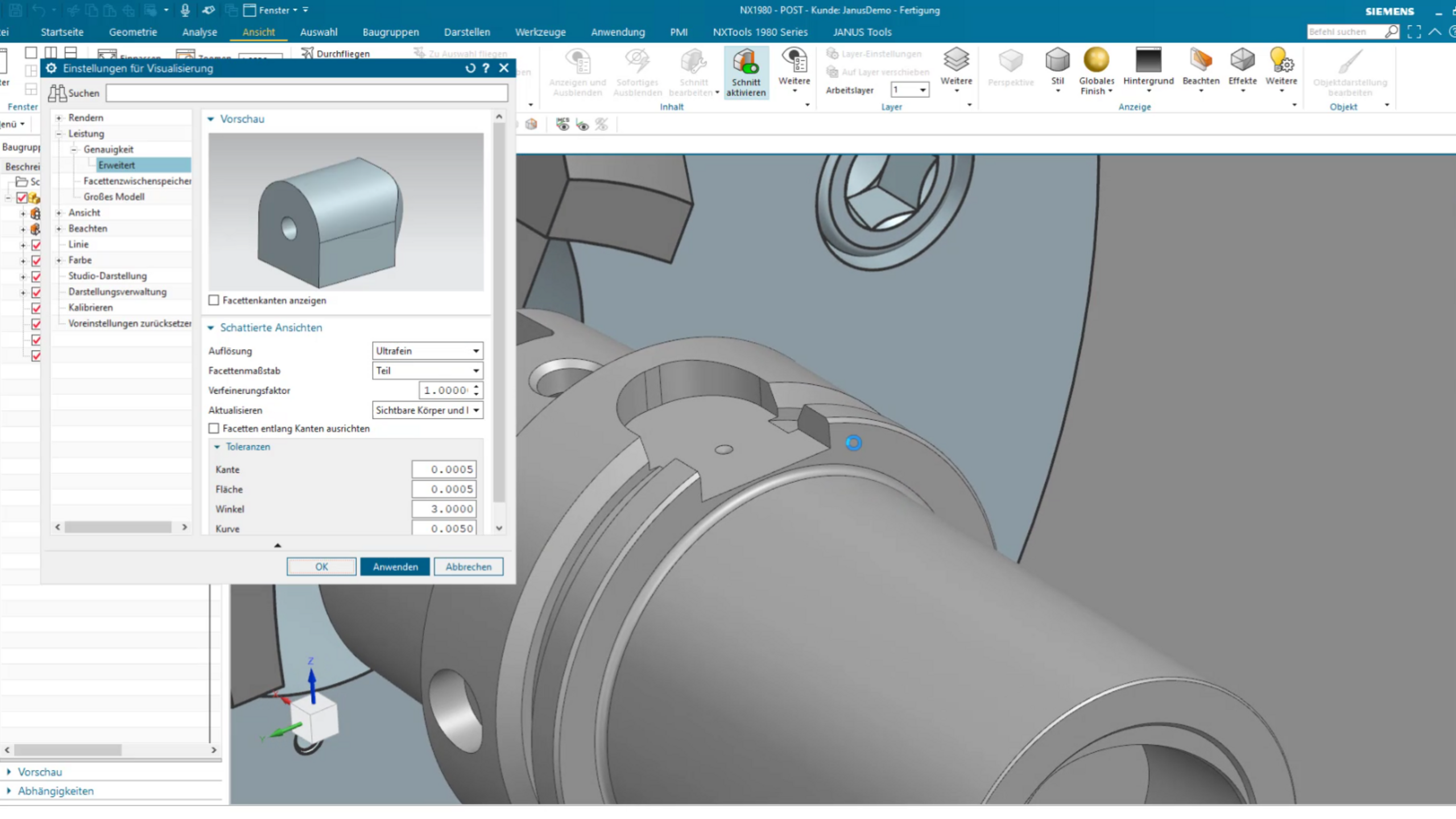This screenshot has width=1456, height=819.
Task: Enable Facettenkanten anzeigen checkbox
Action: point(214,300)
